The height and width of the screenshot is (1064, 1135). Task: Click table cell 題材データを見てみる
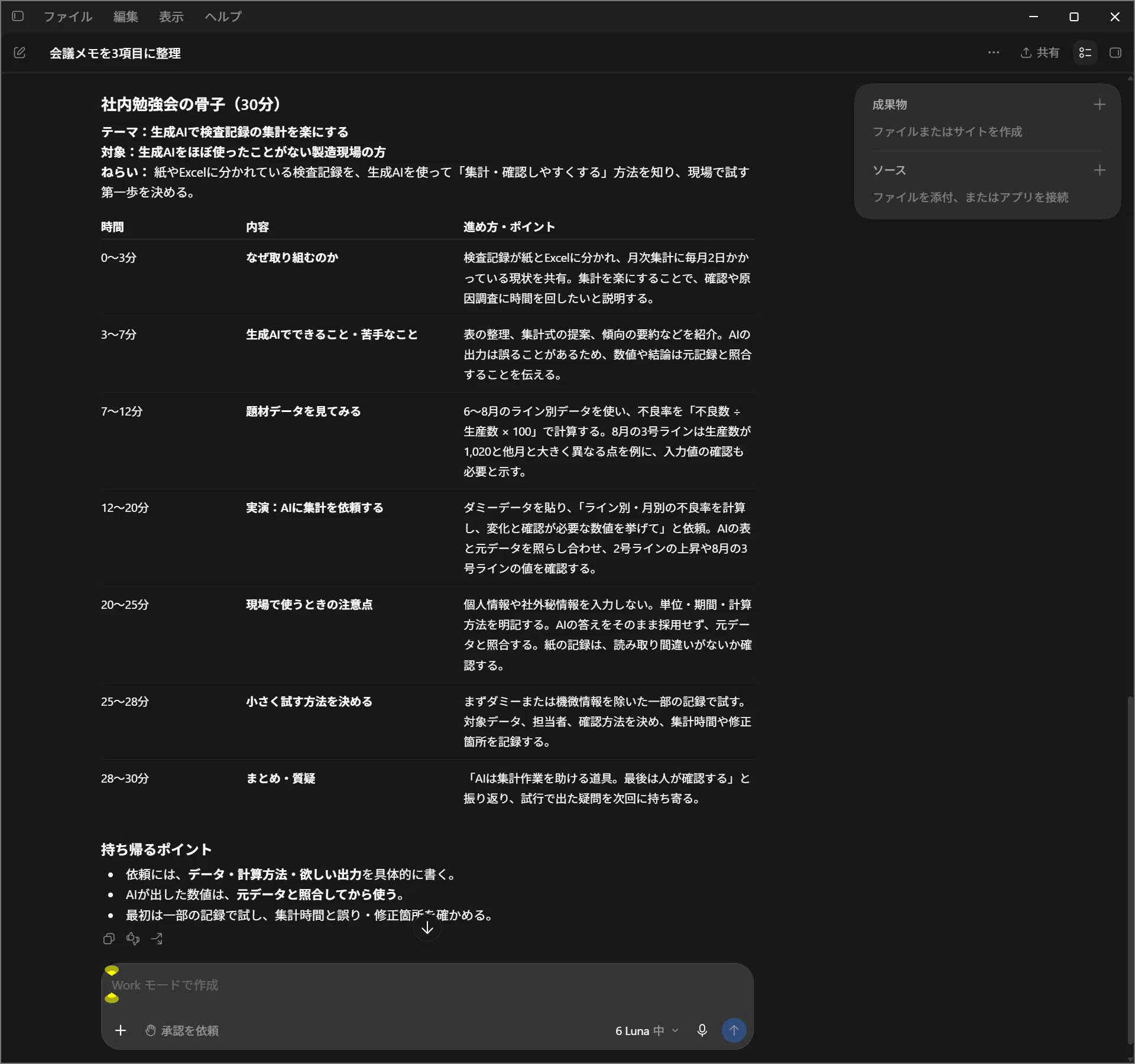(x=303, y=411)
